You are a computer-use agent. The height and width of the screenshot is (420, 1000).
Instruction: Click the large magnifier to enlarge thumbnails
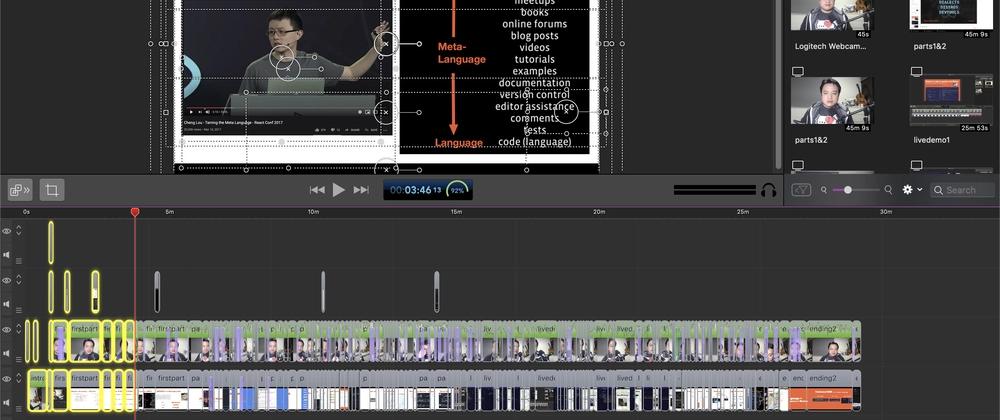pos(888,190)
